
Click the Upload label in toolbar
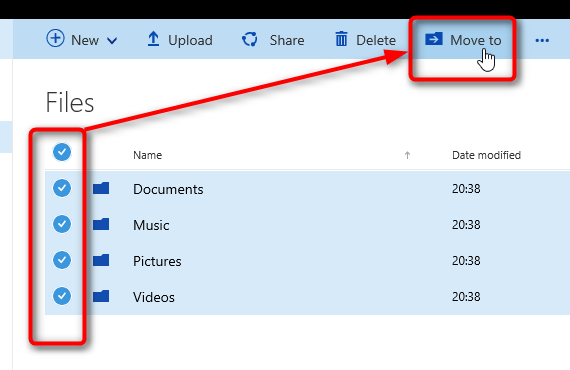[x=190, y=40]
